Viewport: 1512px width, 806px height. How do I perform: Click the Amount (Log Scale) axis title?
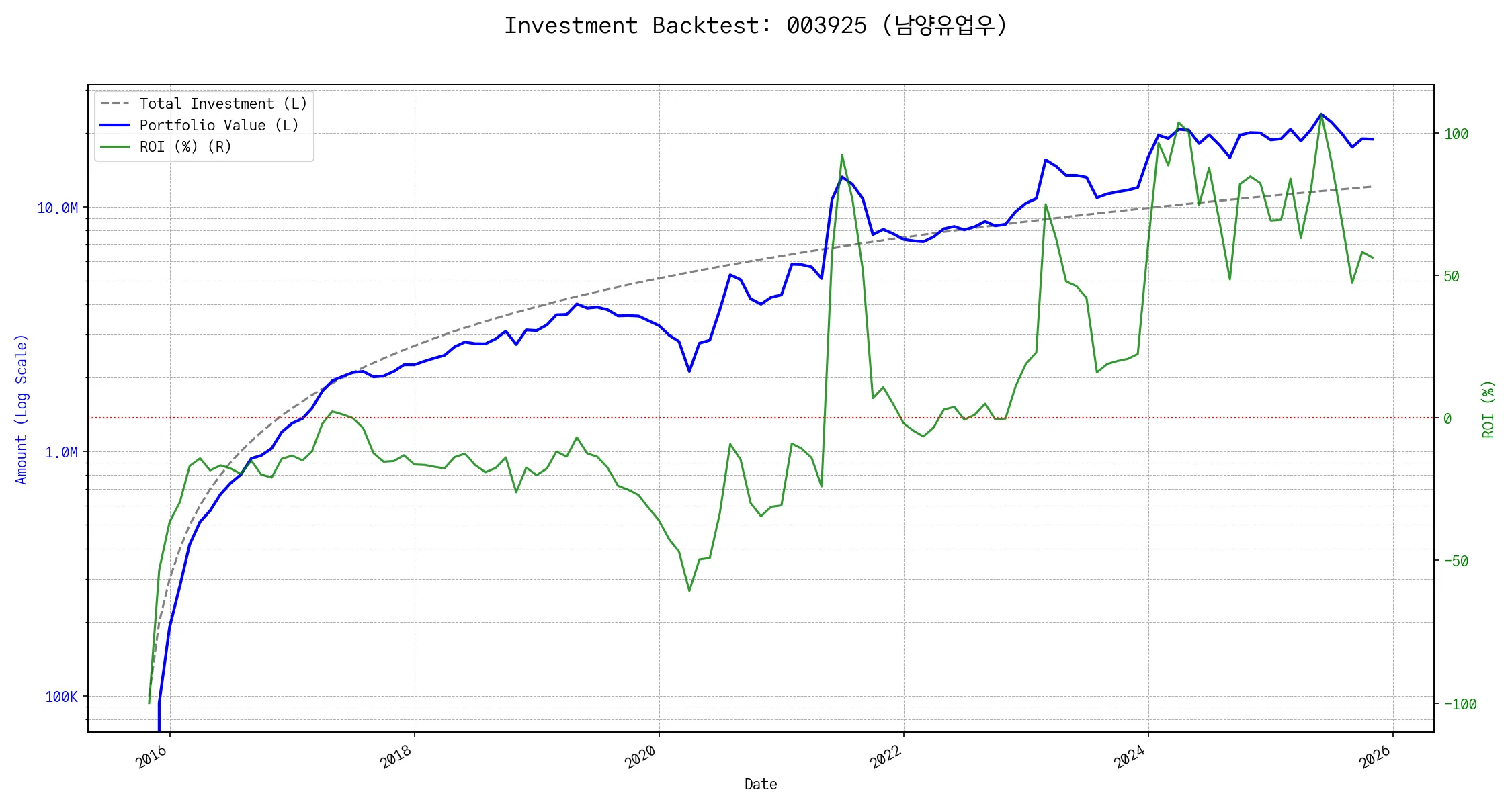22,409
